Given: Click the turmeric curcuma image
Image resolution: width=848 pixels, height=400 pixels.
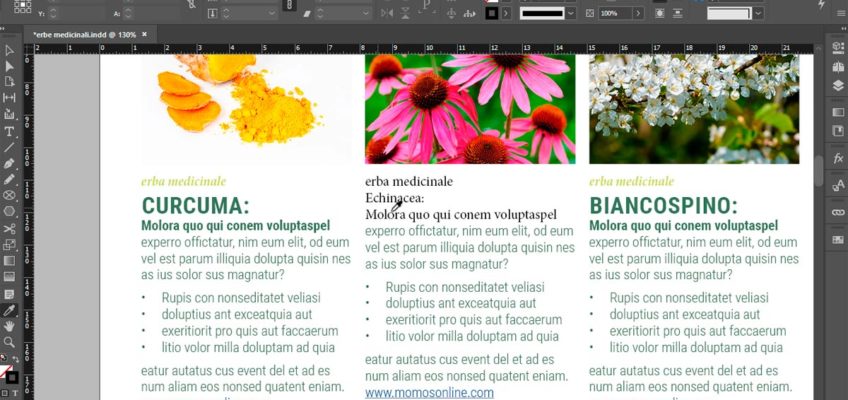Looking at the screenshot, I should click(247, 109).
